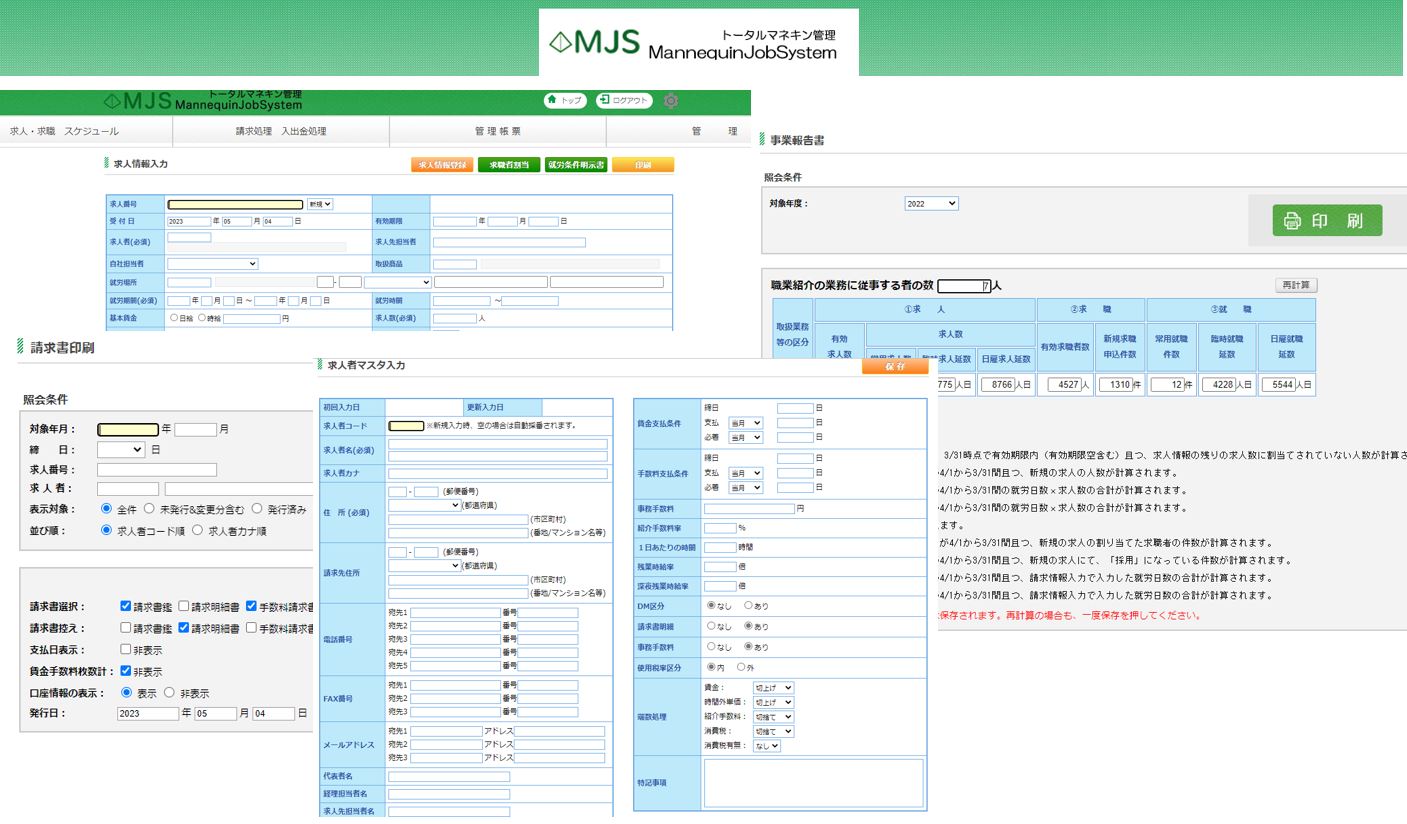The width and height of the screenshot is (1407, 824).
Task: Click the 職業紹介 従事する者の数 input
Action: pos(965,285)
